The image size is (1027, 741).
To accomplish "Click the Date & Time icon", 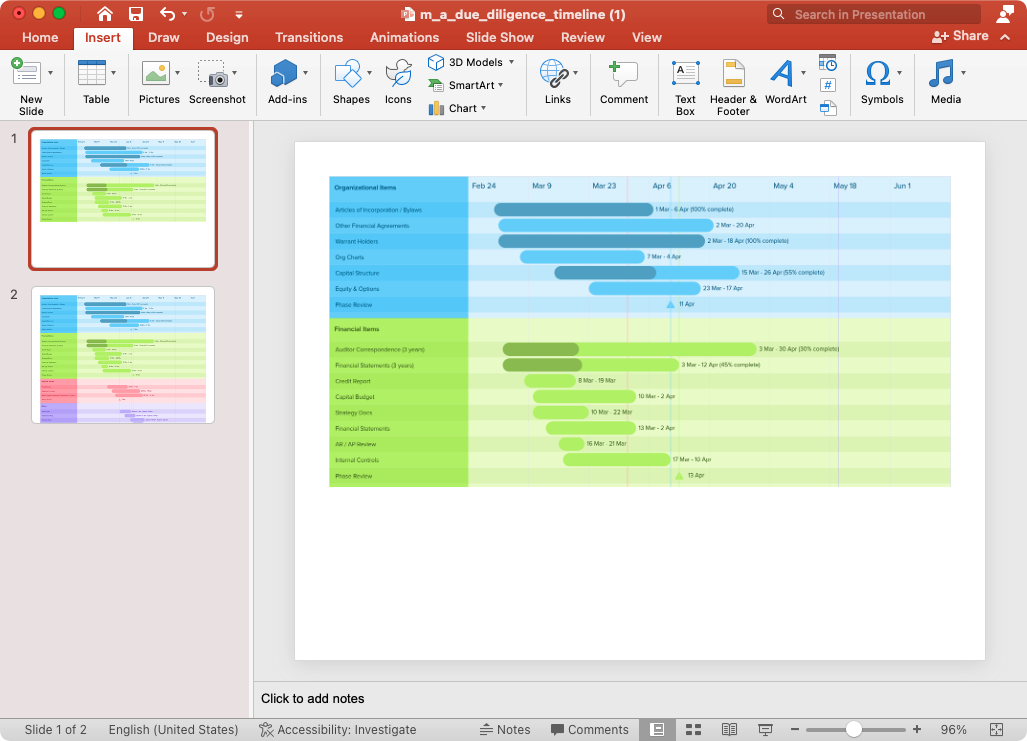I will click(828, 63).
